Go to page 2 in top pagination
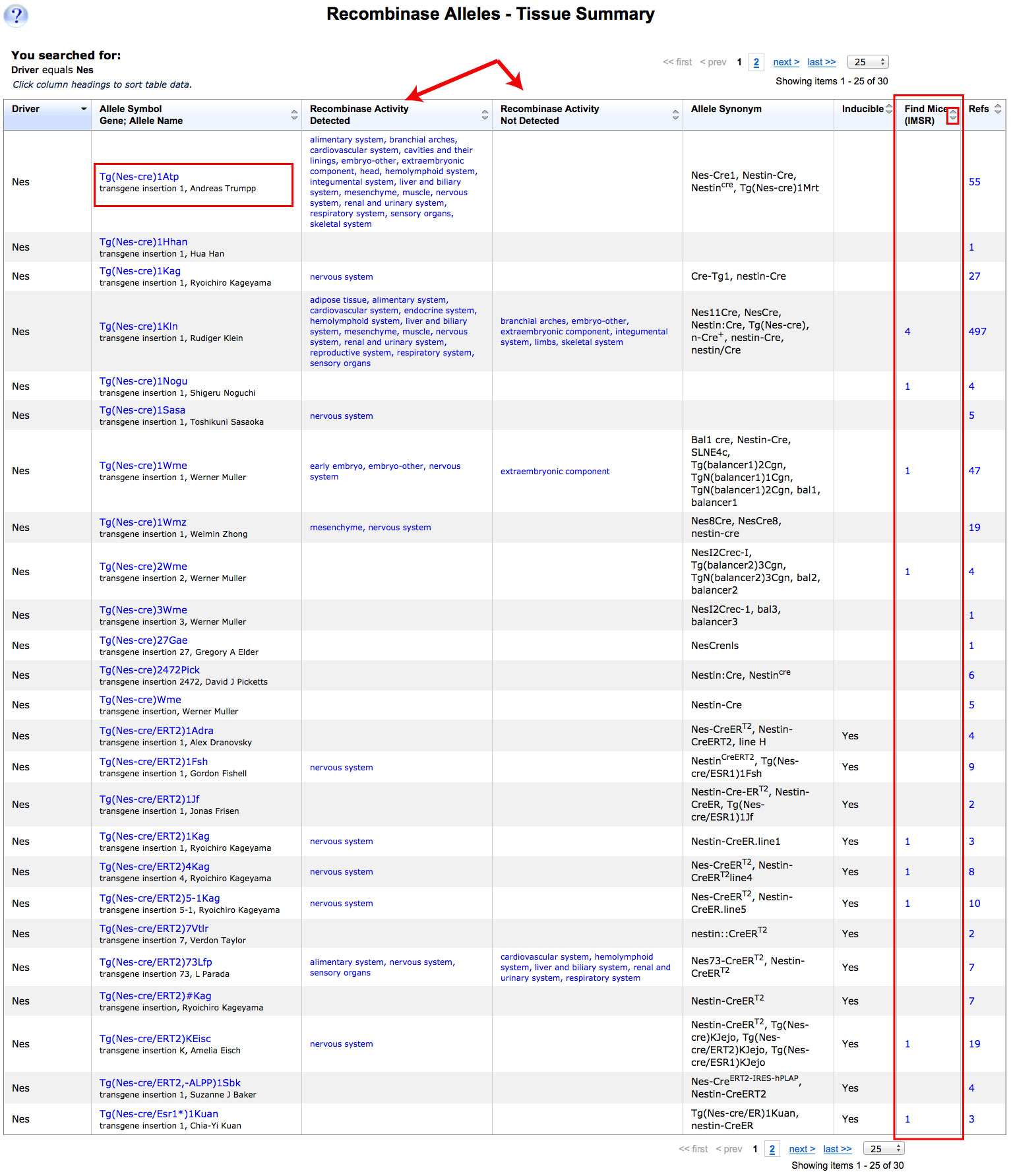This screenshot has width=1011, height=1176. (756, 62)
